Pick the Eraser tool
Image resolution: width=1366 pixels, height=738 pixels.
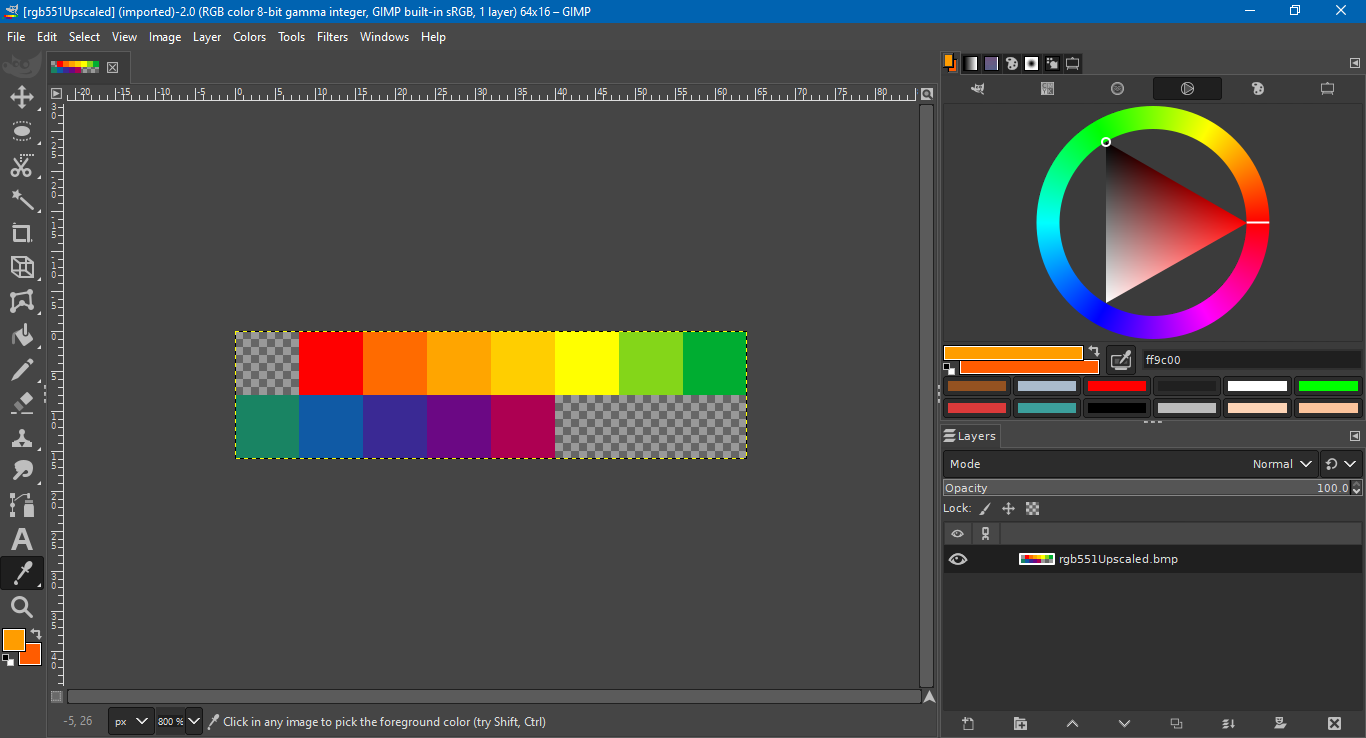click(x=21, y=403)
